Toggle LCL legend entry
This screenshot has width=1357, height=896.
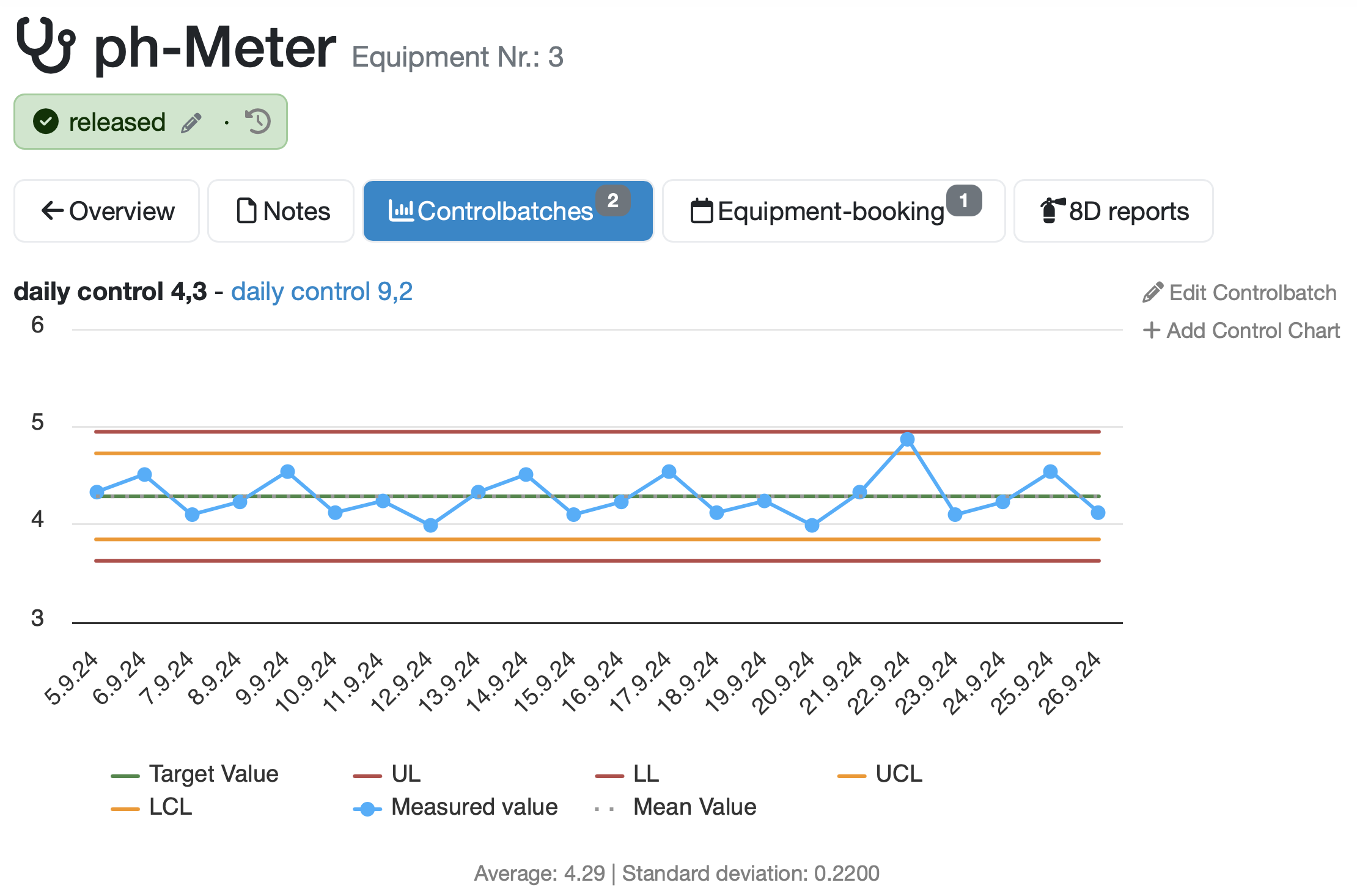click(170, 807)
